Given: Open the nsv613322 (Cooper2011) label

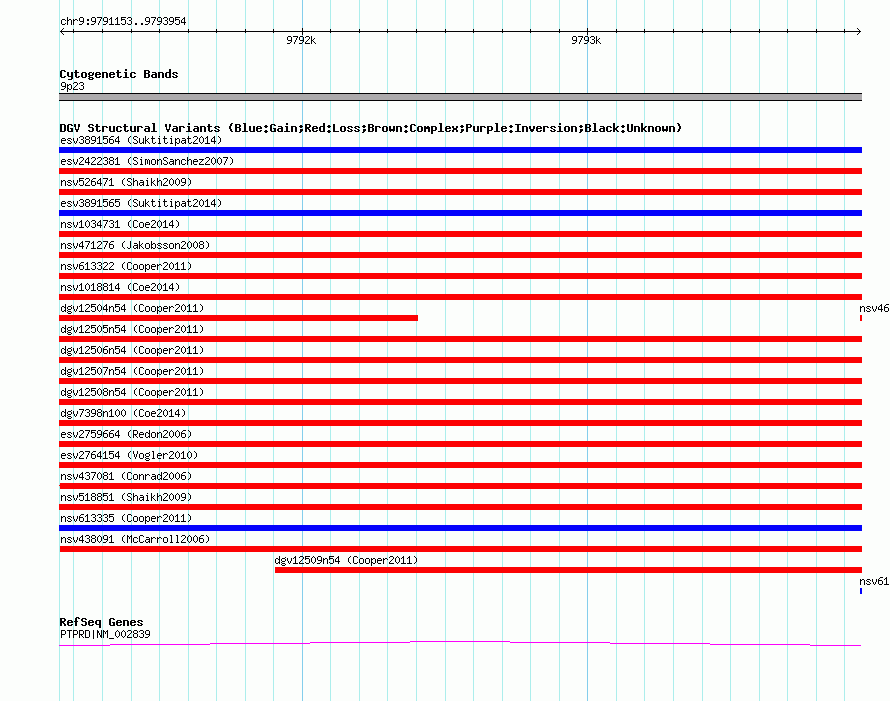Looking at the screenshot, I should pyautogui.click(x=126, y=266).
